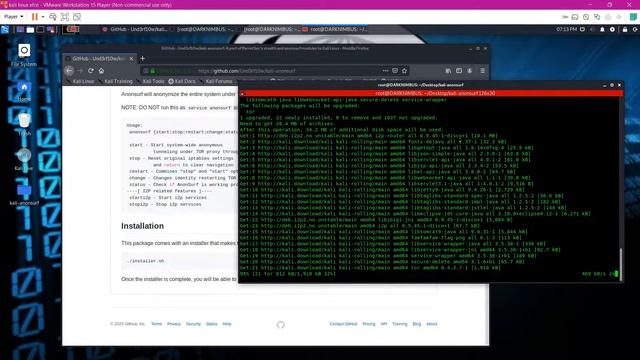Open the Kali Docs bookmark
Viewport: 640px width, 360px height.
(x=182, y=81)
